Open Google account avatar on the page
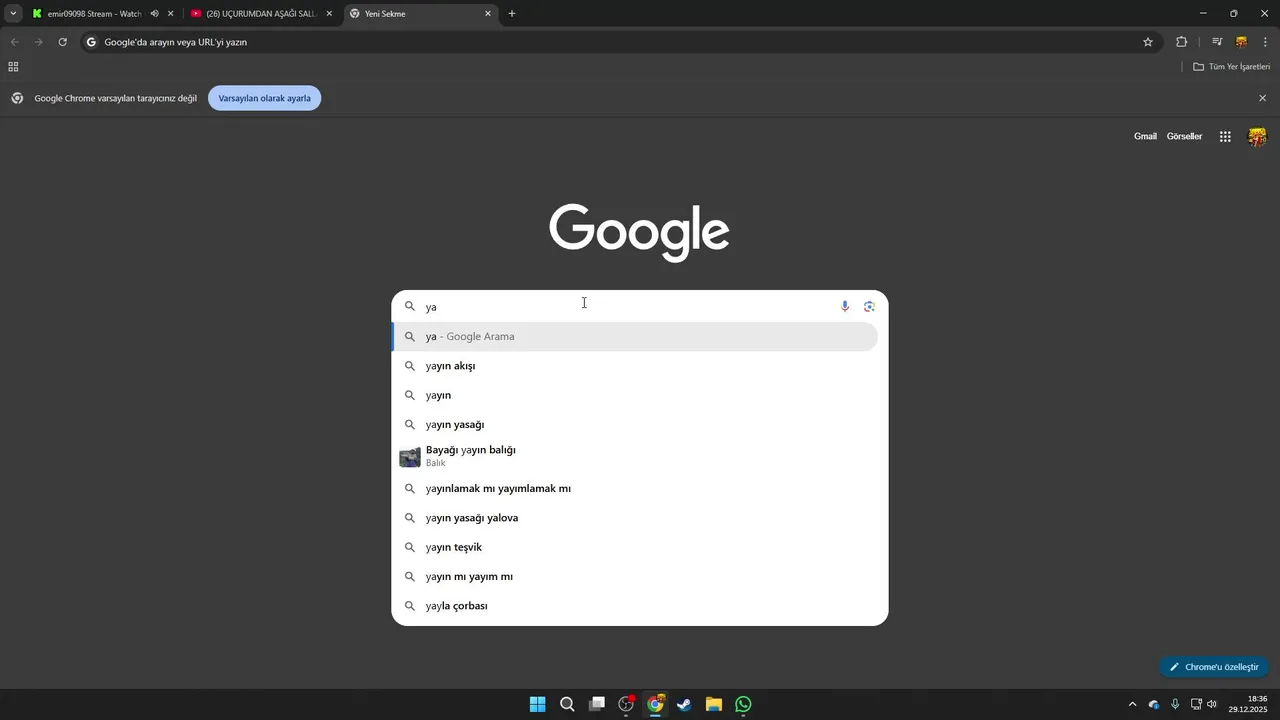 click(x=1257, y=137)
